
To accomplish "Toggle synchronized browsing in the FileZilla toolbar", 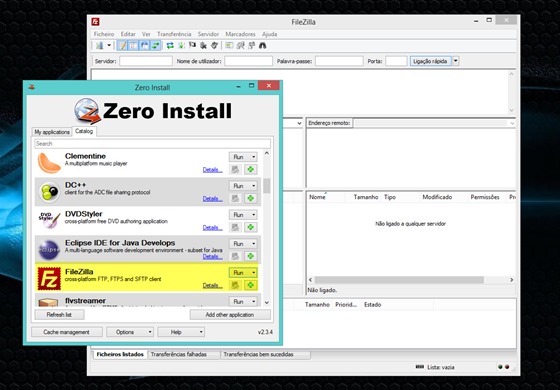I will (x=251, y=45).
